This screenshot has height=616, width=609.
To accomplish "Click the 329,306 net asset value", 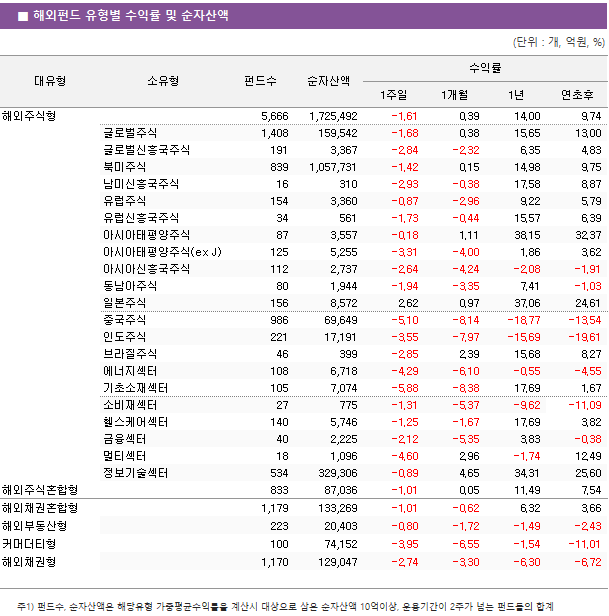I will (x=338, y=473).
